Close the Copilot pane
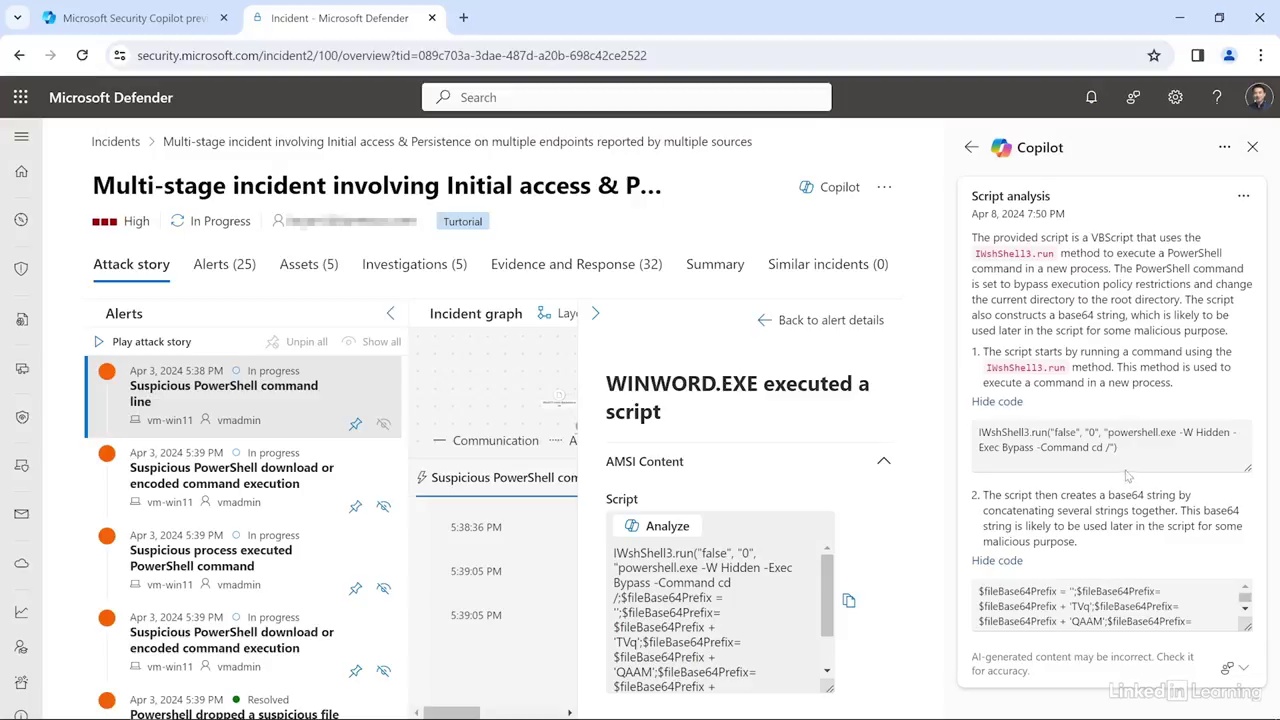The width and height of the screenshot is (1280, 720). (x=1252, y=147)
